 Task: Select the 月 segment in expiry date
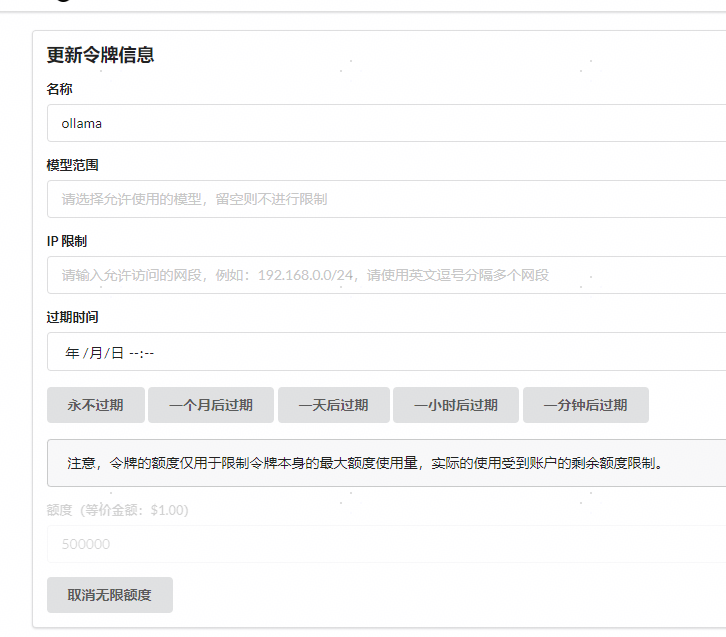[95, 353]
